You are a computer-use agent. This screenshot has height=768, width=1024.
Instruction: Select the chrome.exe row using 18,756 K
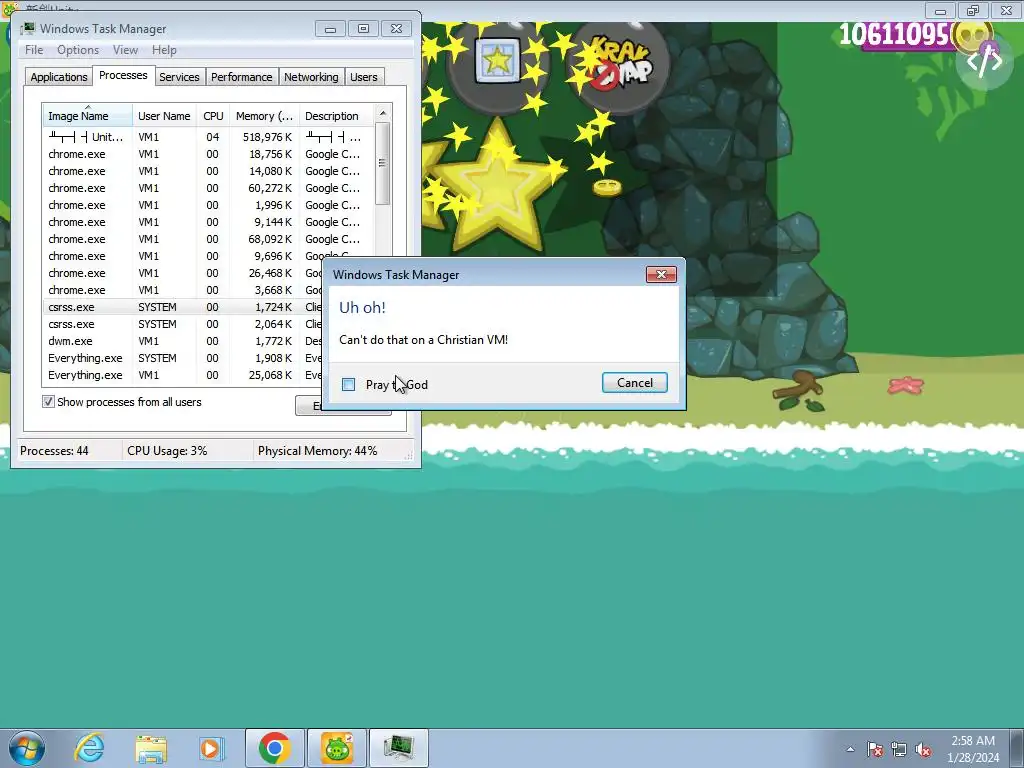pos(208,154)
